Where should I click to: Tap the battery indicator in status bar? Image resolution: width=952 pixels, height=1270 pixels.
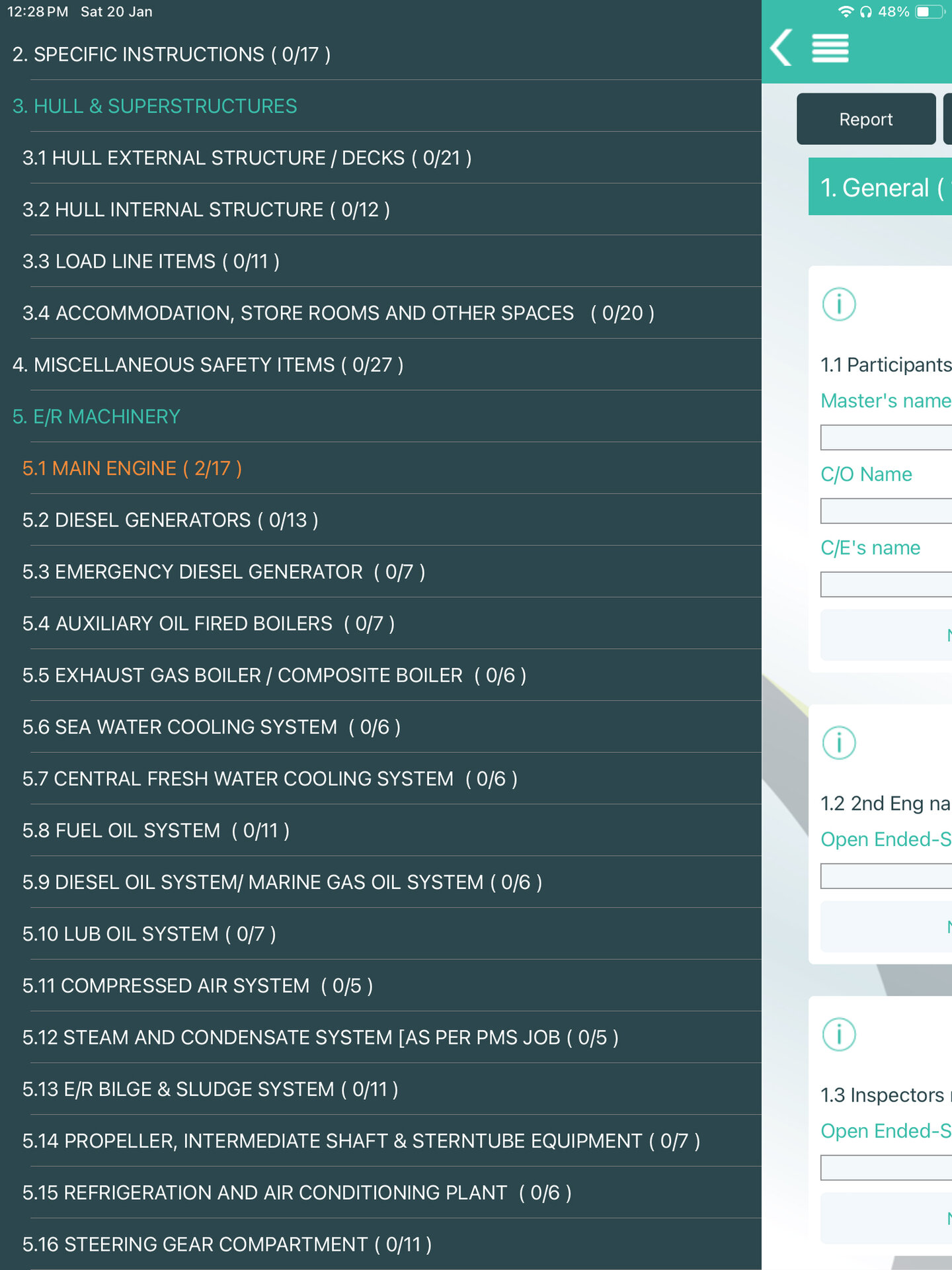coord(929,12)
